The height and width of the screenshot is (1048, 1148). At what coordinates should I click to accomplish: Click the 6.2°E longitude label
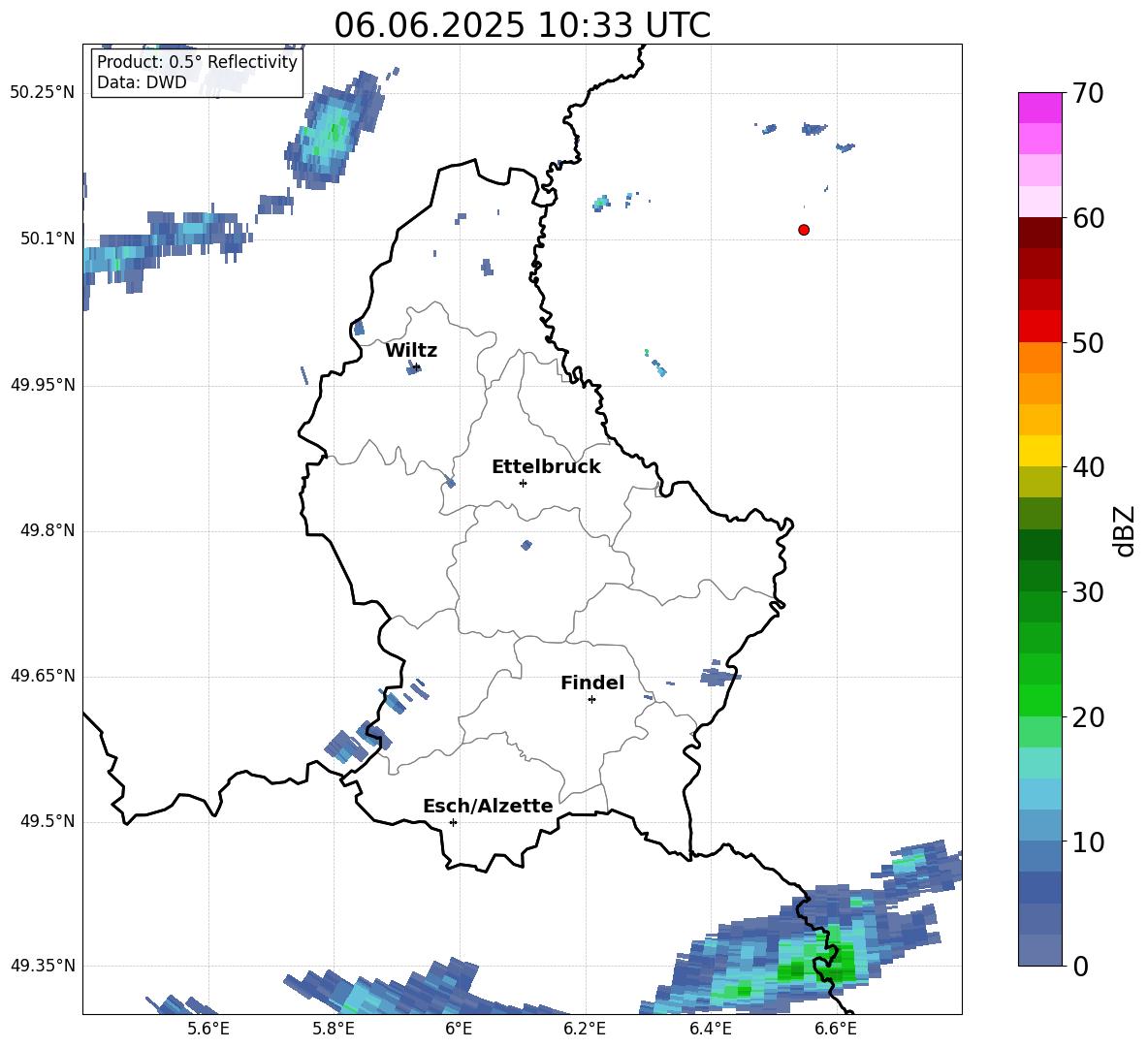(585, 1029)
